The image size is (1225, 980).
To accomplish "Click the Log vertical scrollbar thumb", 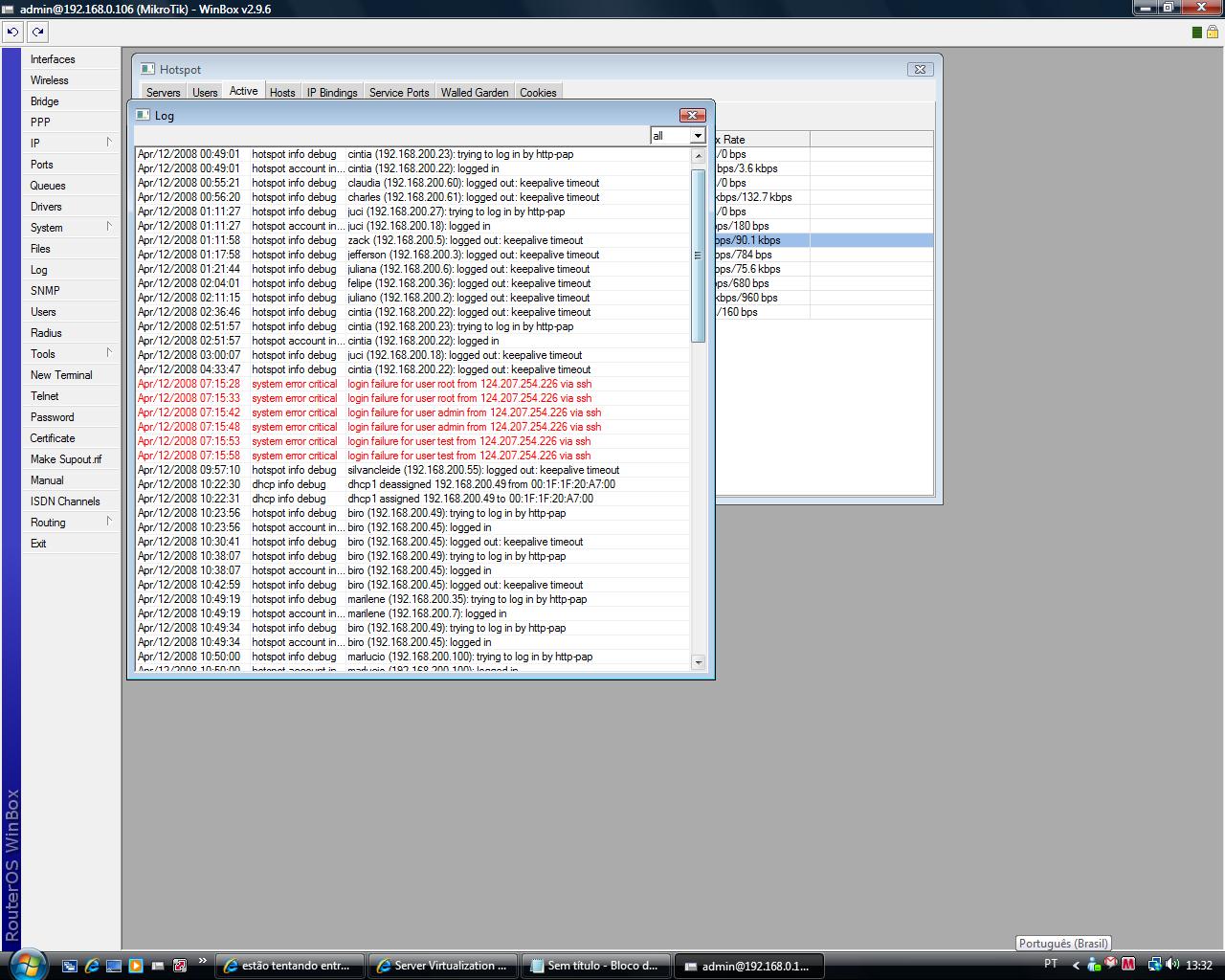I will pos(698,256).
